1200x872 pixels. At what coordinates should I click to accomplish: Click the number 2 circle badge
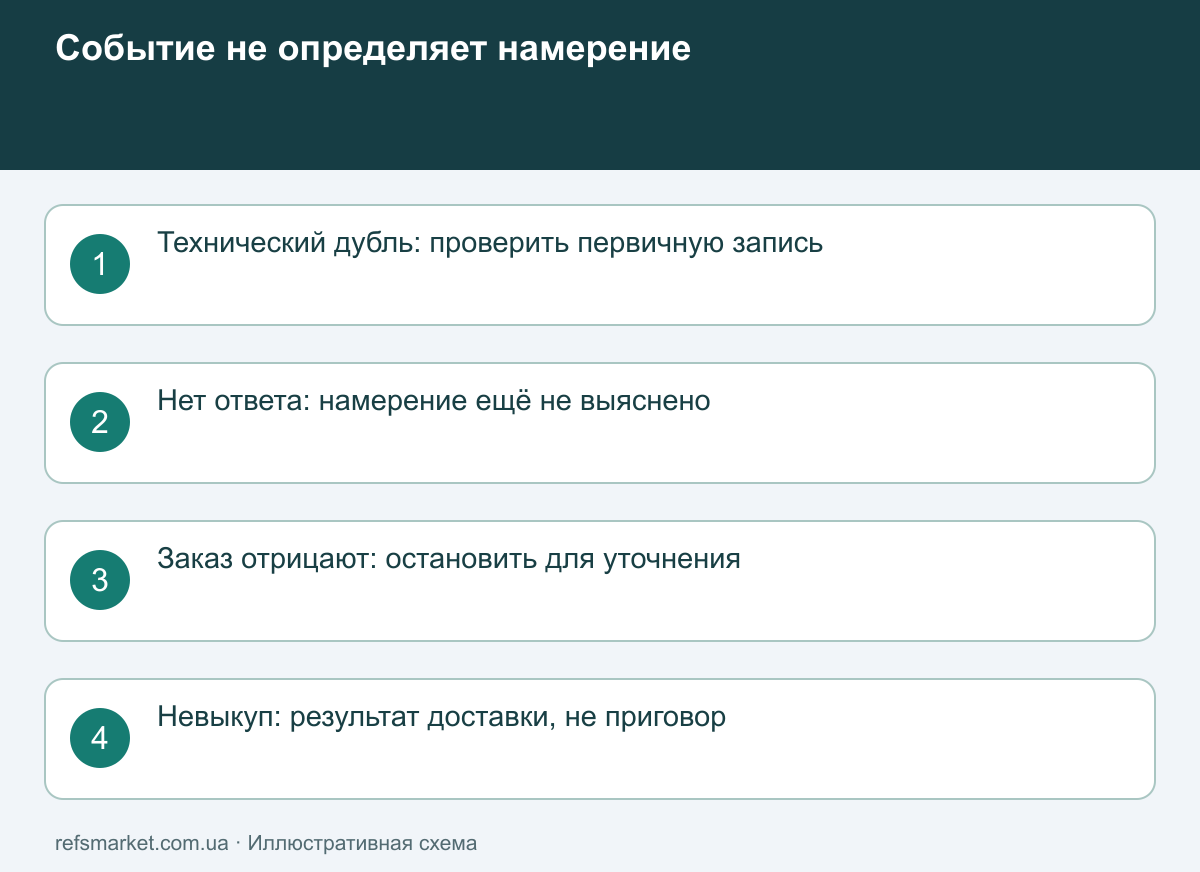tap(100, 422)
